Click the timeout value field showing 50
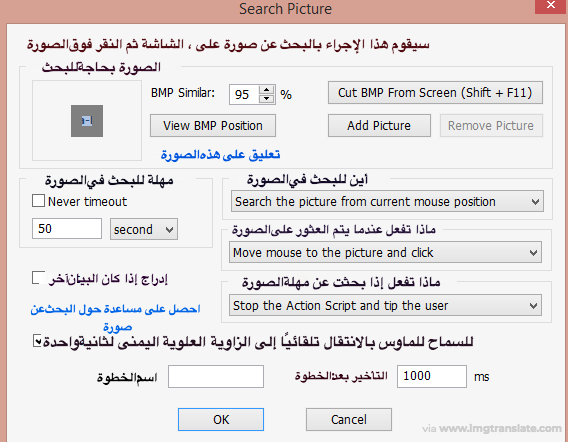The width and height of the screenshot is (568, 442). click(67, 229)
